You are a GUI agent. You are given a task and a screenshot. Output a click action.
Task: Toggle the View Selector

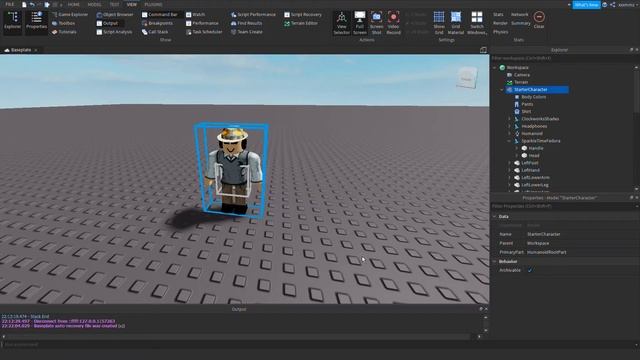tap(342, 23)
